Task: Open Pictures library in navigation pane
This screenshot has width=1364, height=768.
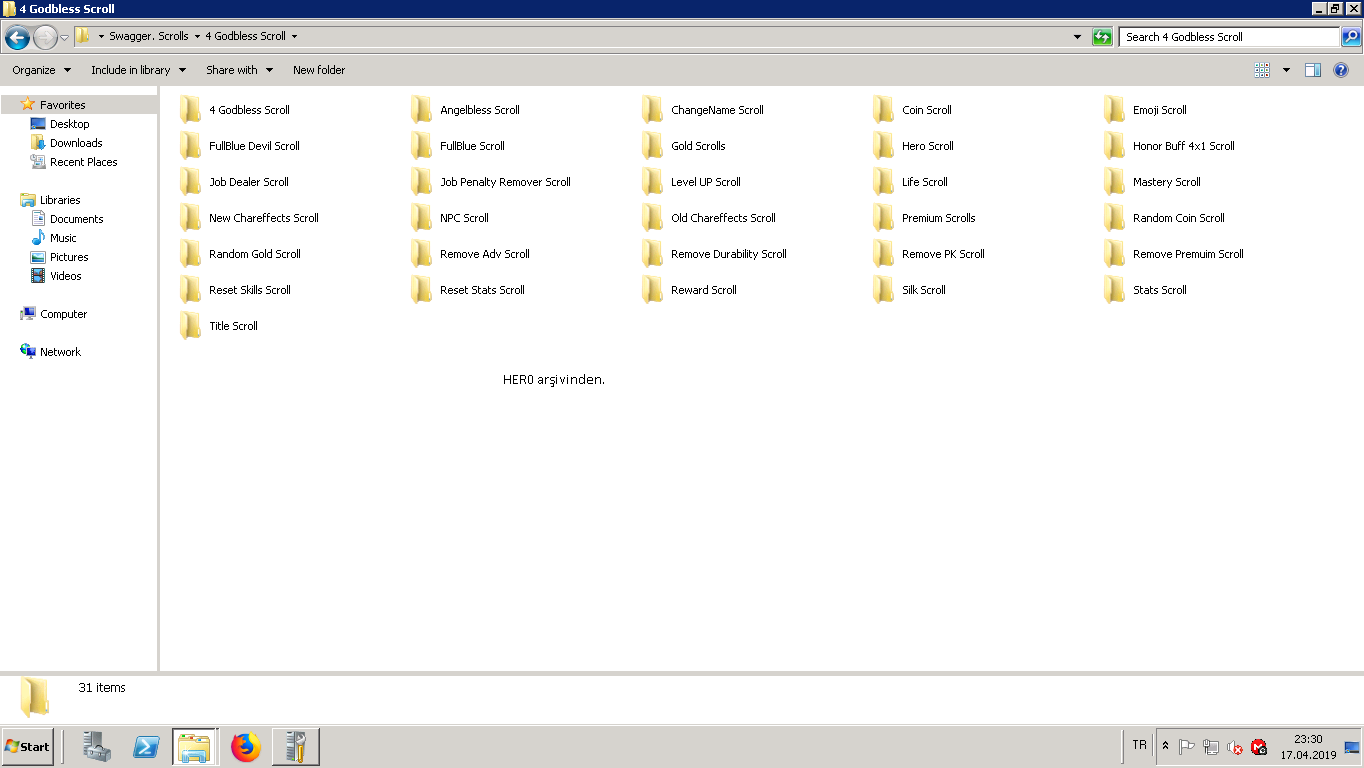Action: click(69, 257)
